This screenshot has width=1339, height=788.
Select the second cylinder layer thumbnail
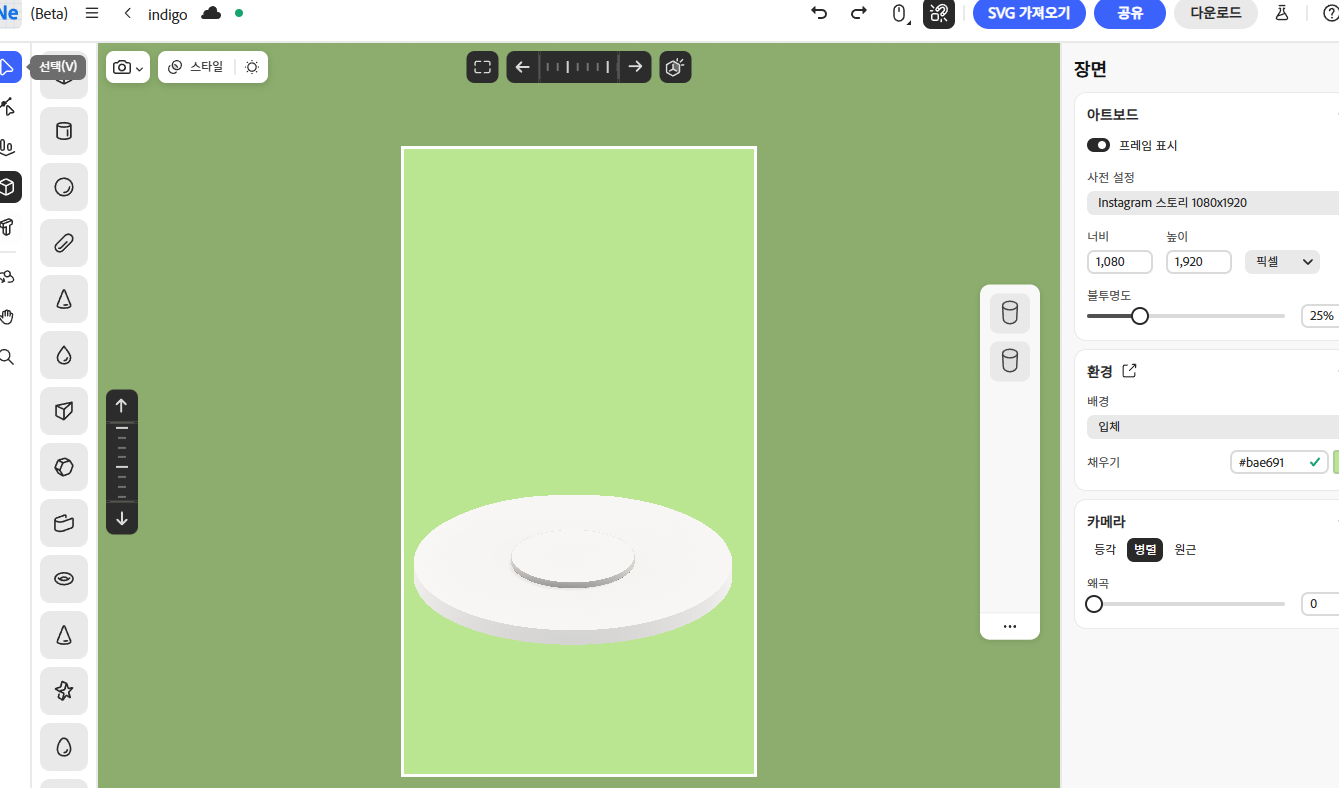[1010, 361]
